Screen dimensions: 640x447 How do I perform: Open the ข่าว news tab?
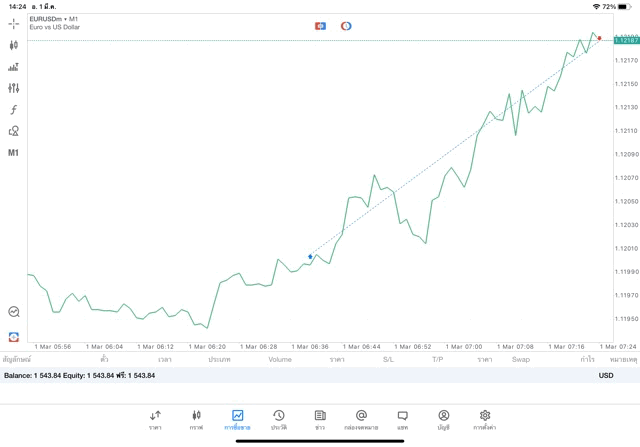(x=320, y=420)
